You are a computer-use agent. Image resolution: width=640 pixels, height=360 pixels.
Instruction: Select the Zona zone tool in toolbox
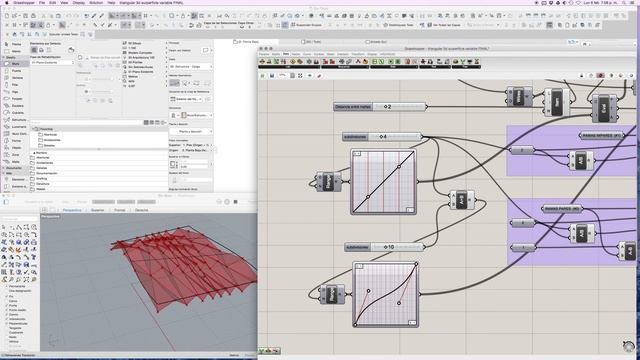(x=15, y=155)
